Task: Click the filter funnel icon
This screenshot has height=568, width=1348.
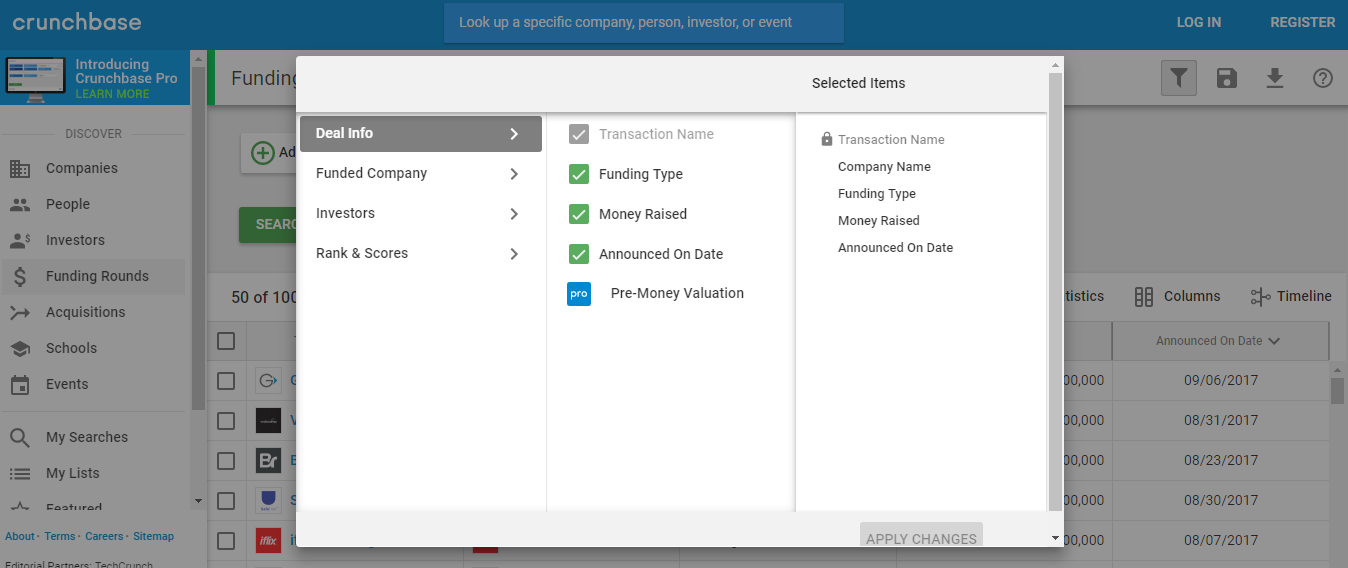Action: [1179, 78]
